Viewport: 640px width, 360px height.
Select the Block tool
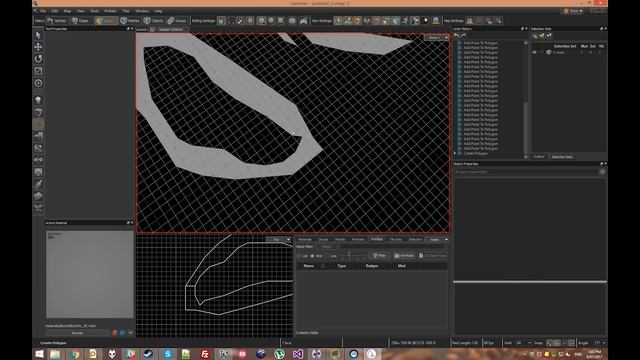38,112
